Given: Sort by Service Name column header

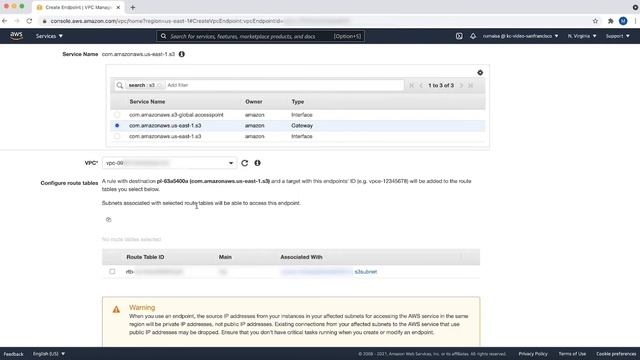Looking at the screenshot, I should pos(147,102).
